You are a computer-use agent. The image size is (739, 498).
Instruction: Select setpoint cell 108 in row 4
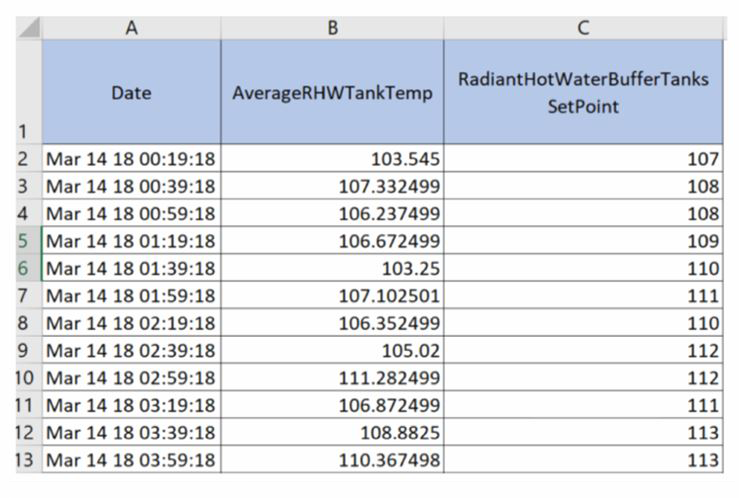pyautogui.click(x=583, y=213)
